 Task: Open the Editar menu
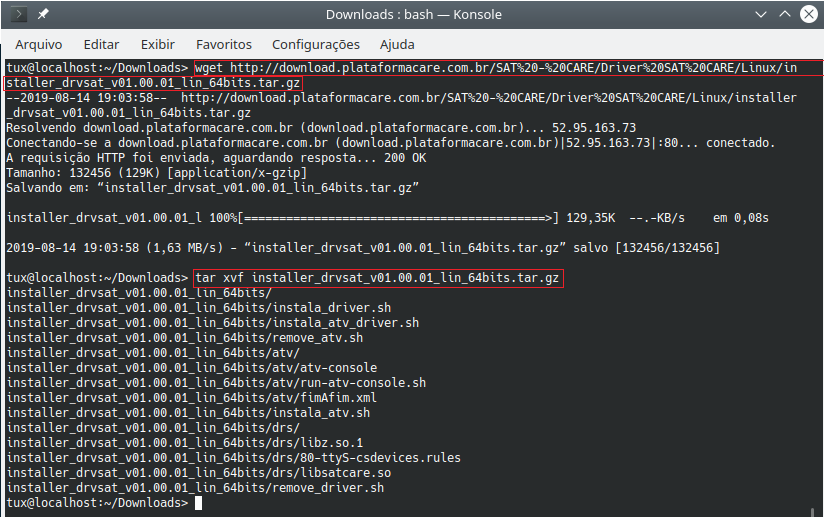(101, 45)
